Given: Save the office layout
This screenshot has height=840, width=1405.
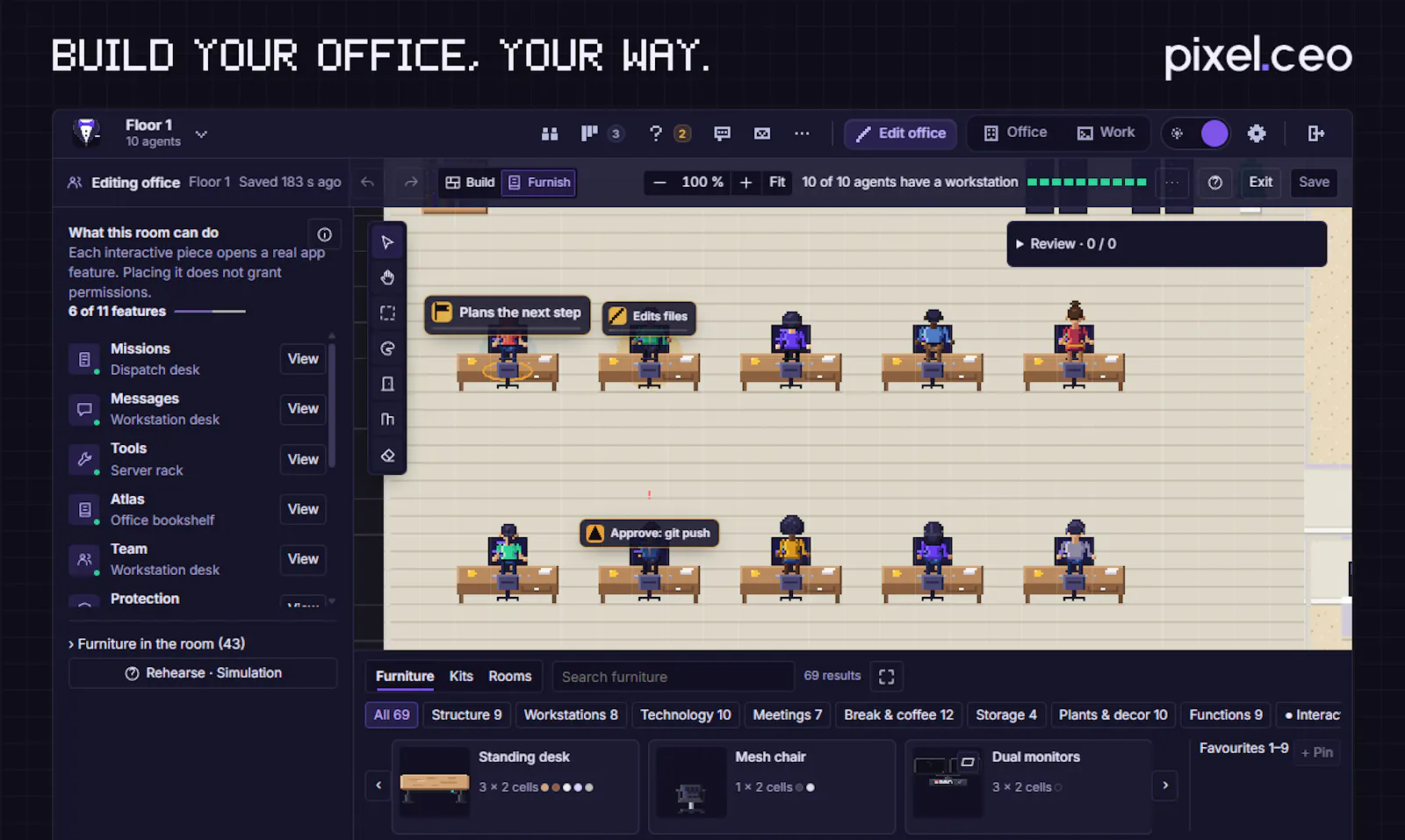Looking at the screenshot, I should 1314,183.
